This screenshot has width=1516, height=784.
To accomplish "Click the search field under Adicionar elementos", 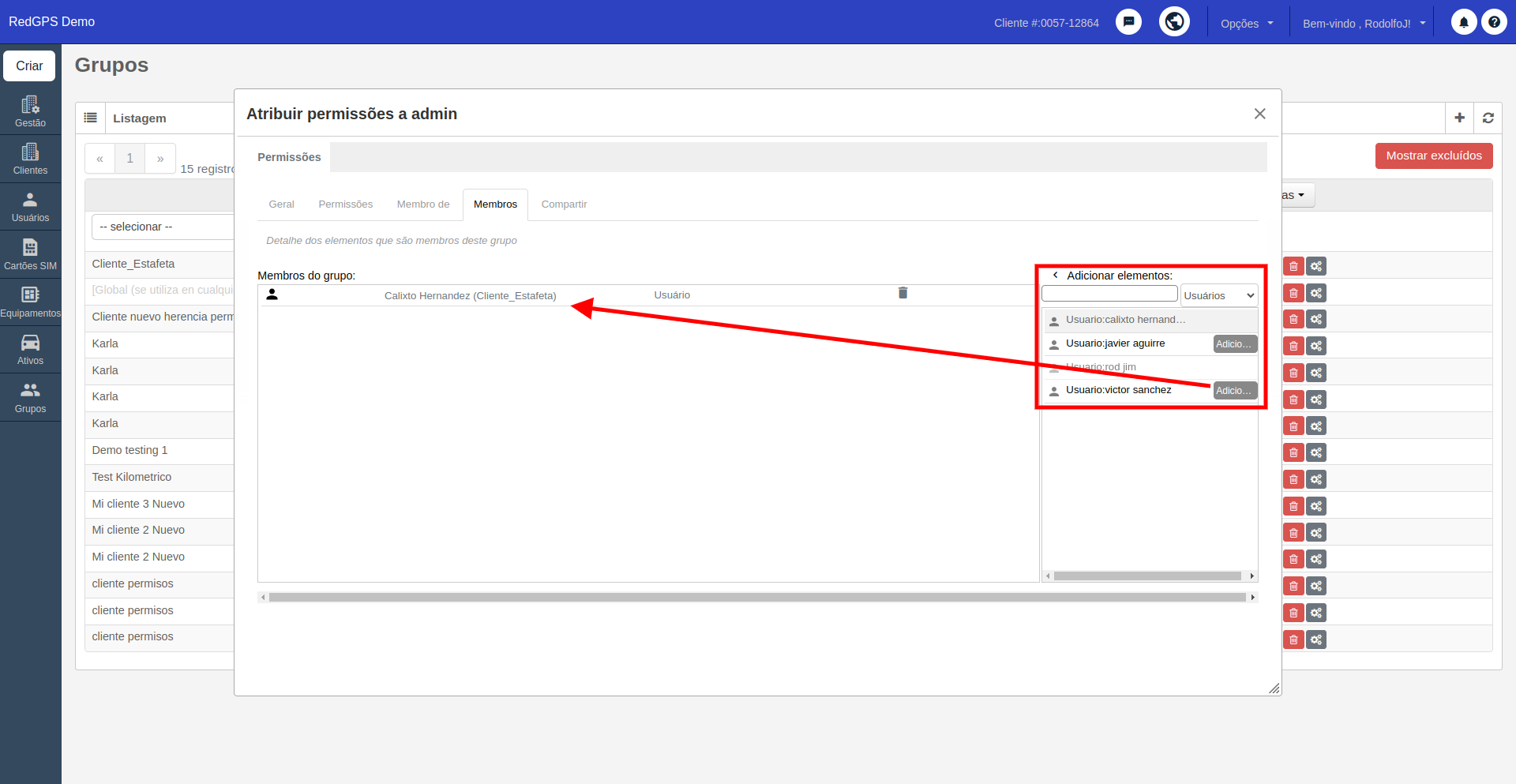I will coord(1109,293).
